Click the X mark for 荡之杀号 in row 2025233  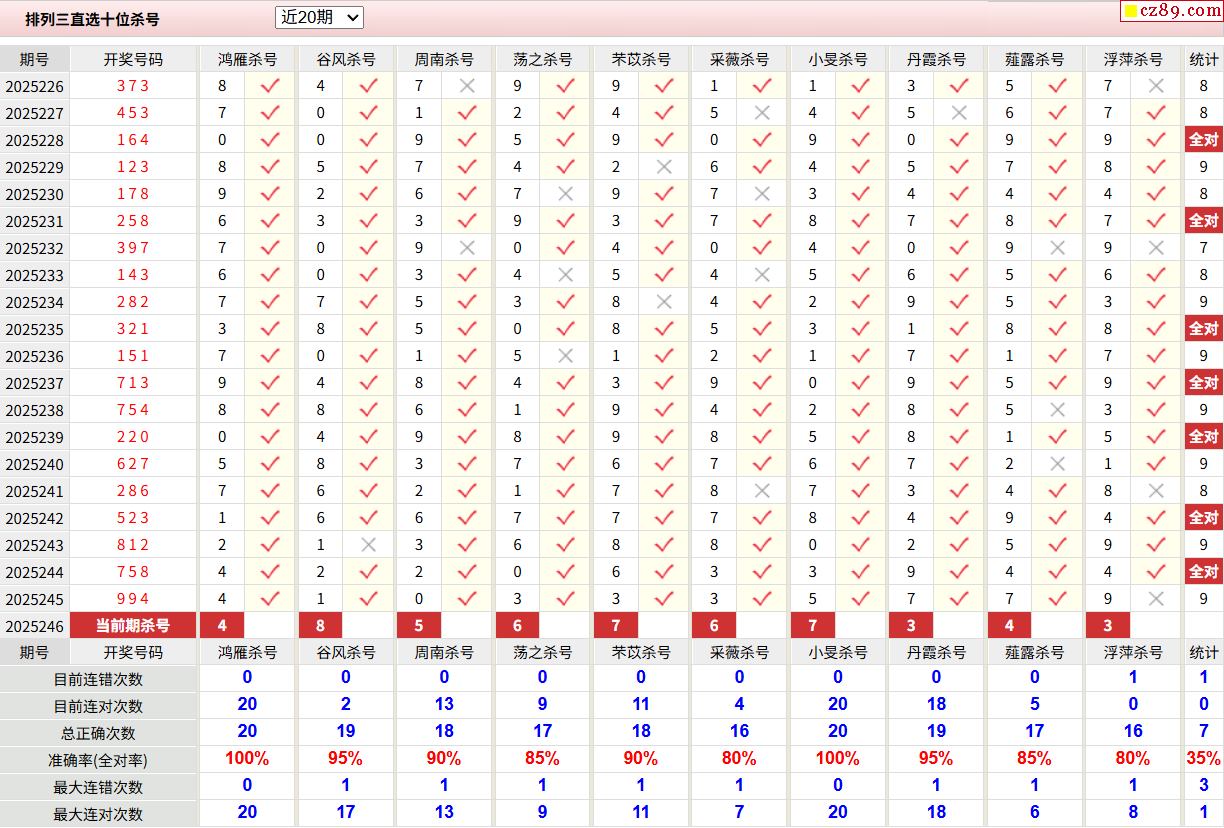[x=565, y=275]
